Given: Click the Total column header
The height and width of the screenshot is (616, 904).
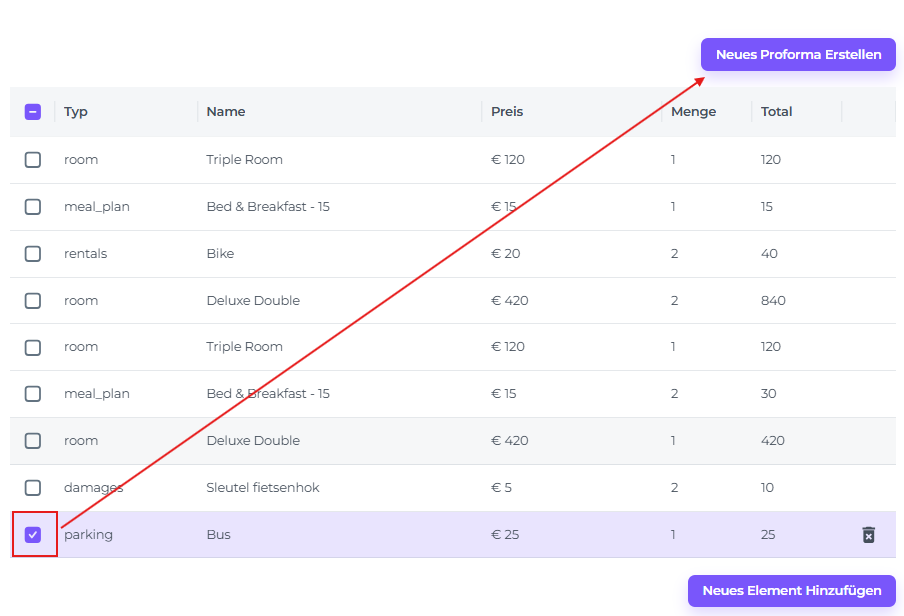Looking at the screenshot, I should (x=776, y=112).
